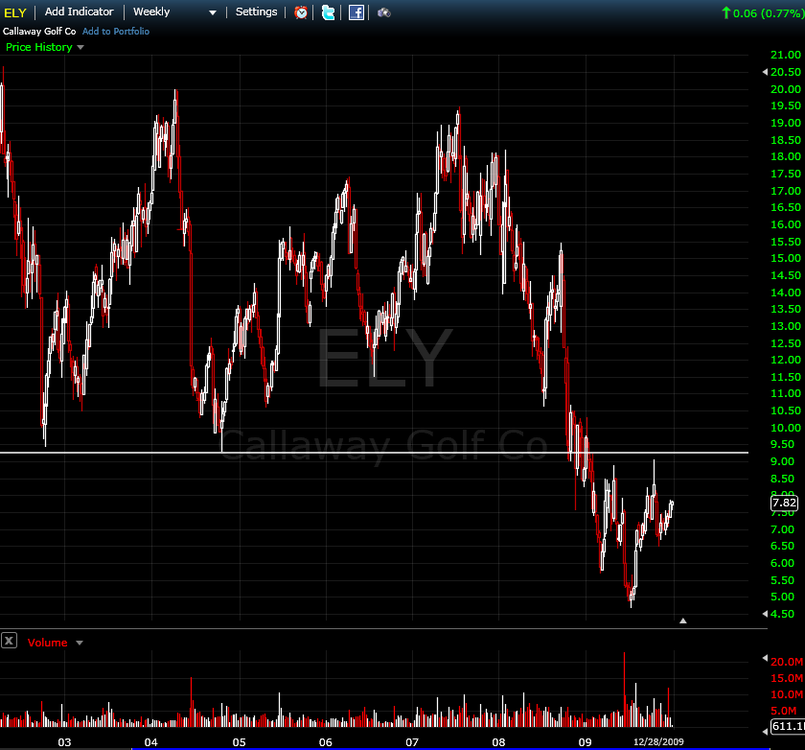This screenshot has height=750, width=805.
Task: Click the 20.0M volume axis label
Action: pos(787,662)
